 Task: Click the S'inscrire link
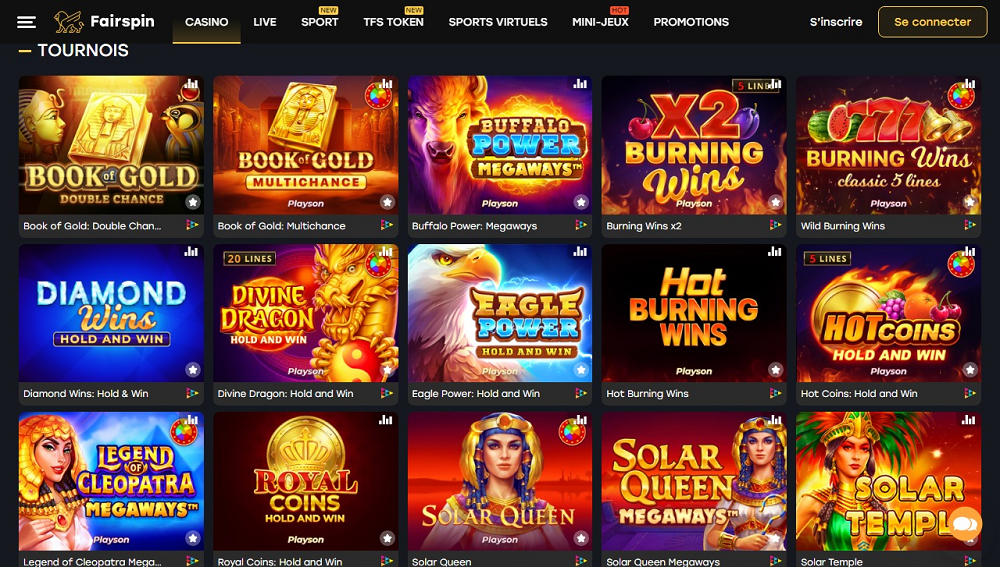(835, 22)
